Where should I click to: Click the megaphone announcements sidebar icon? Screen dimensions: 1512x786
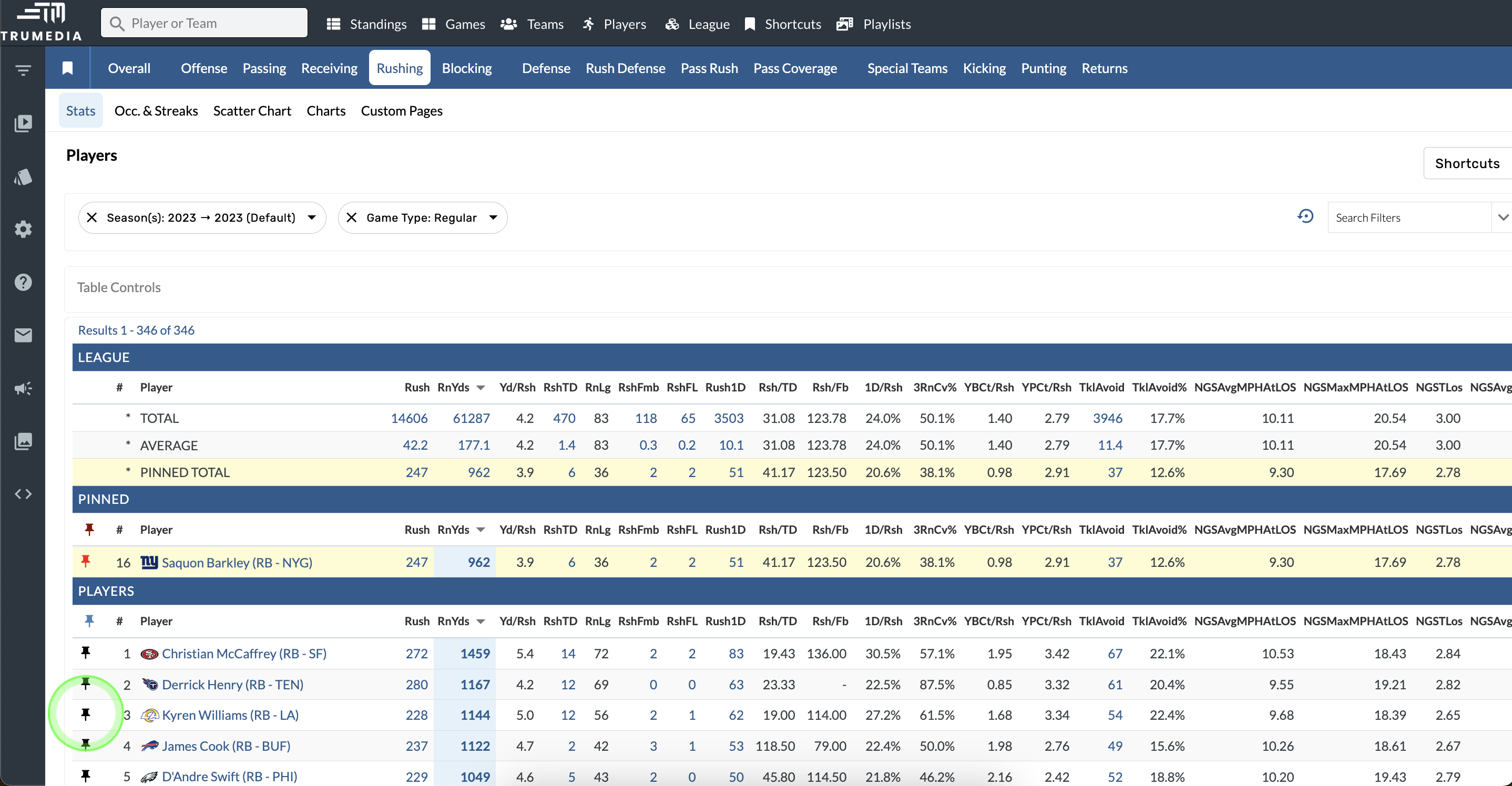[23, 388]
